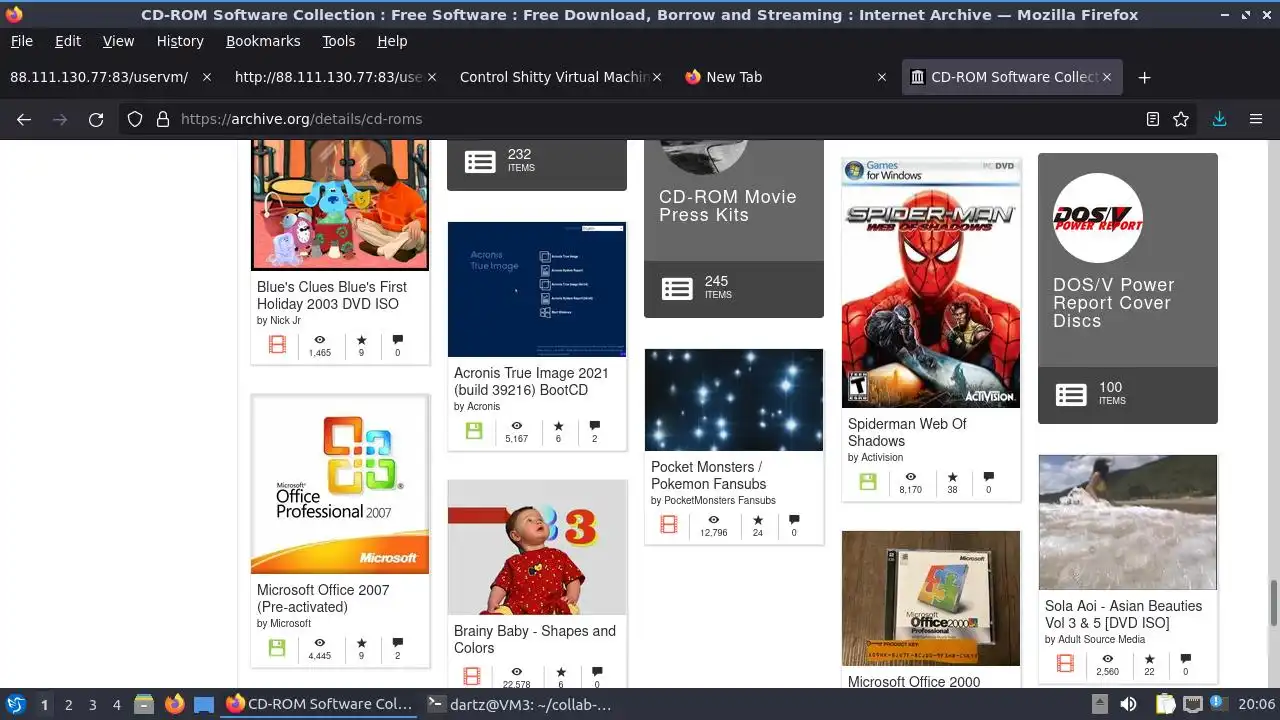Click reviews bubble under Acronis True Image
The width and height of the screenshot is (1280, 720).
click(594, 426)
